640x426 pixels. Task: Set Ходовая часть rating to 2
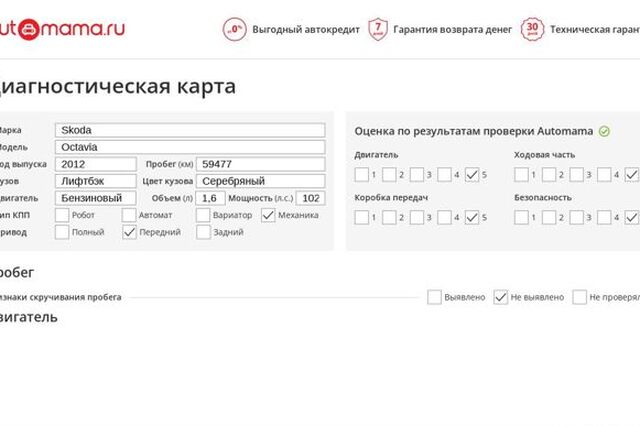[549, 175]
